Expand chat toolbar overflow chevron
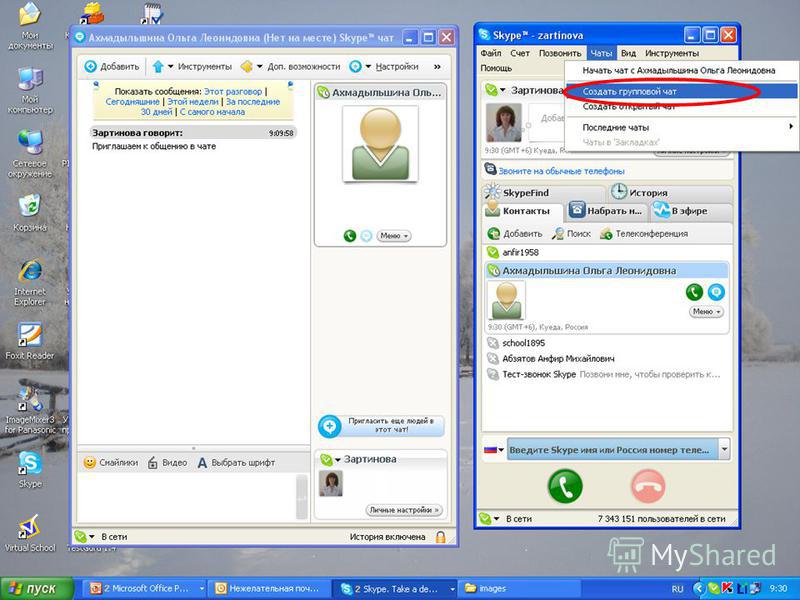This screenshot has width=800, height=600. pos(437,67)
